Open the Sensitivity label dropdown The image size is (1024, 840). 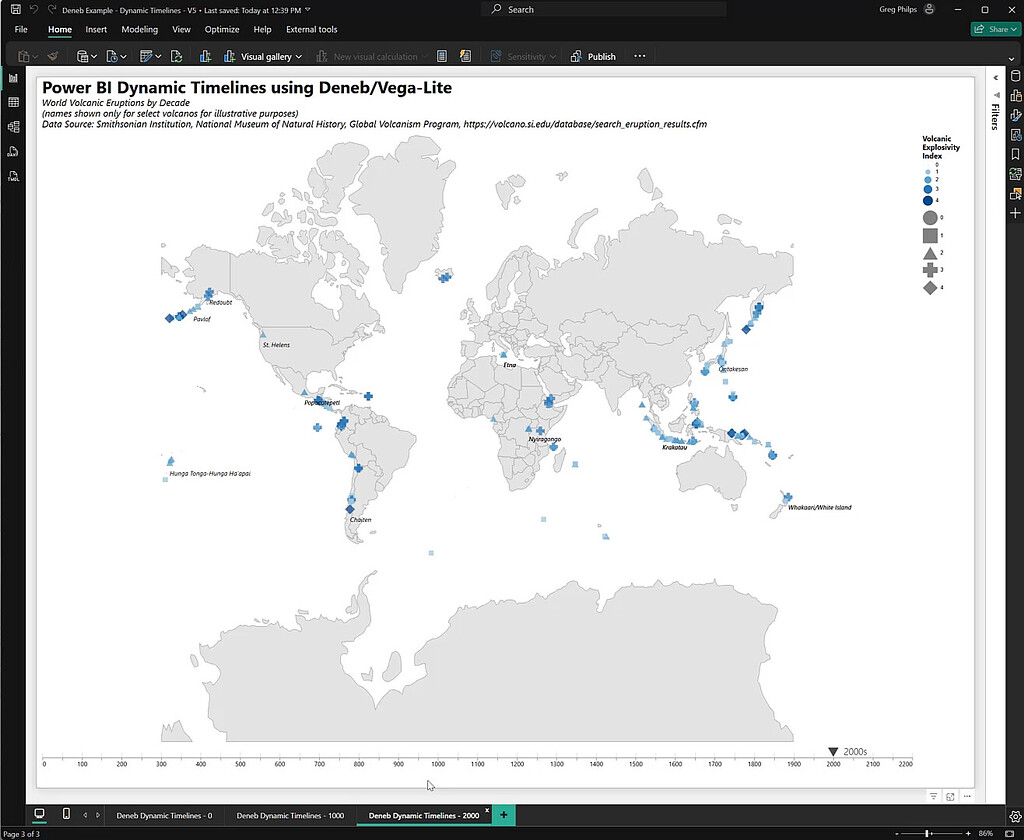[x=525, y=56]
